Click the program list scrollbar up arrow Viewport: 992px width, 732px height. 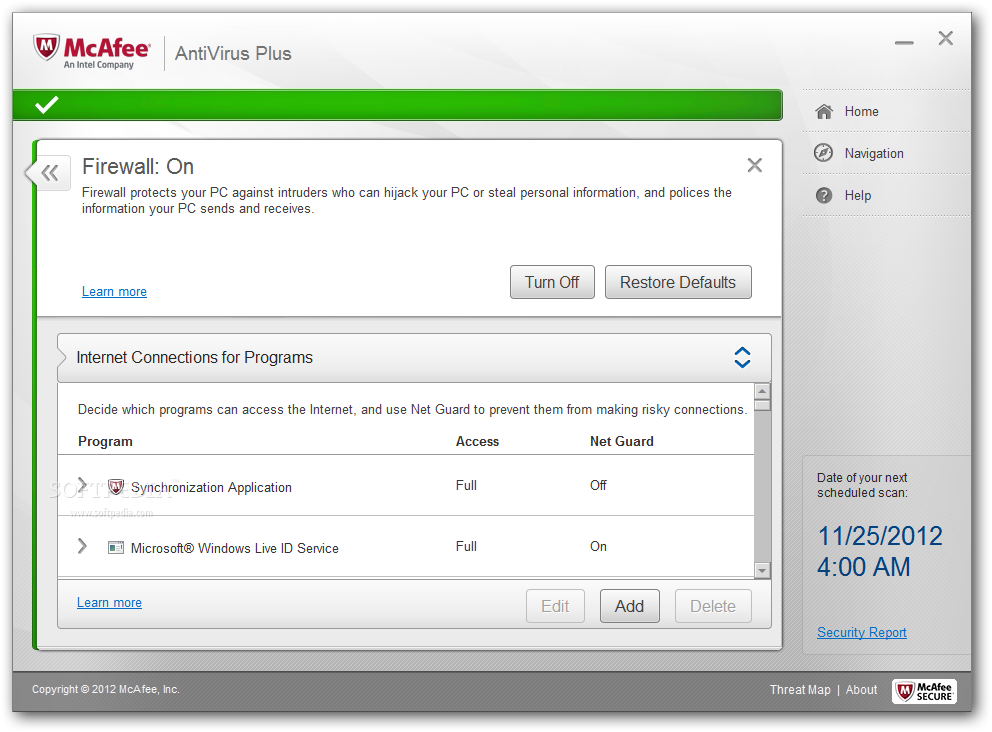[762, 391]
